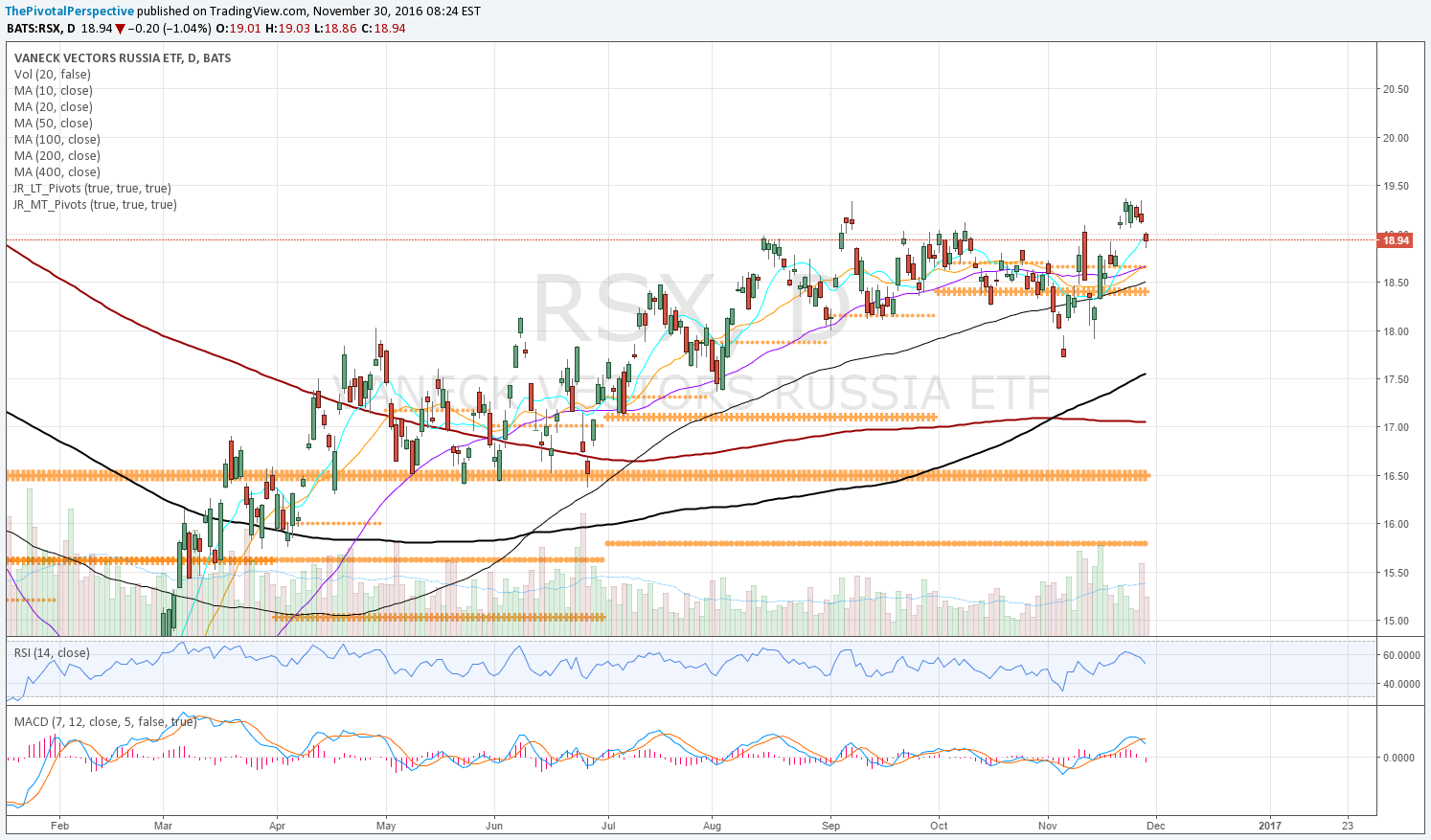Select the Vol (20, false) indicator label

point(53,74)
